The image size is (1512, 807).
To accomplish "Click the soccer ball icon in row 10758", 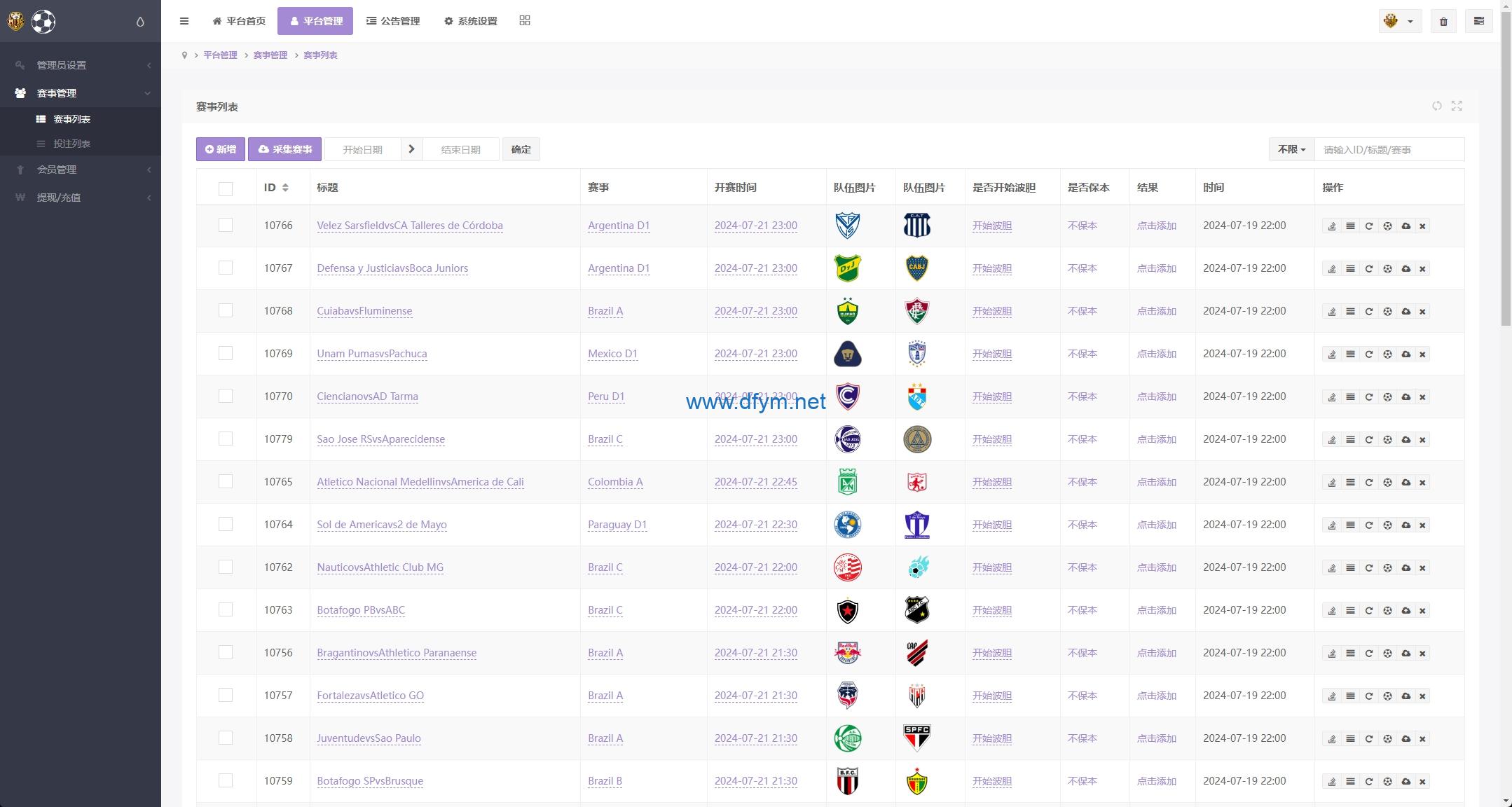I will (1387, 739).
